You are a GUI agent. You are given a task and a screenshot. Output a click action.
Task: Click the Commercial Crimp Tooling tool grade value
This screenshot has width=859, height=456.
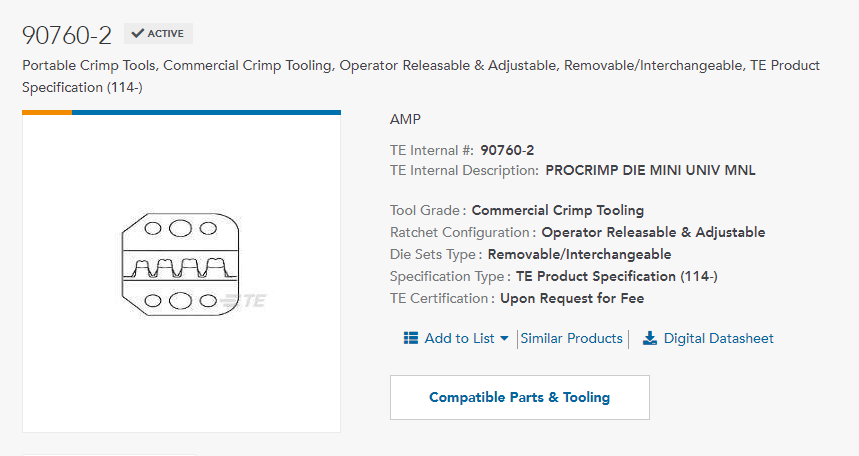(558, 210)
